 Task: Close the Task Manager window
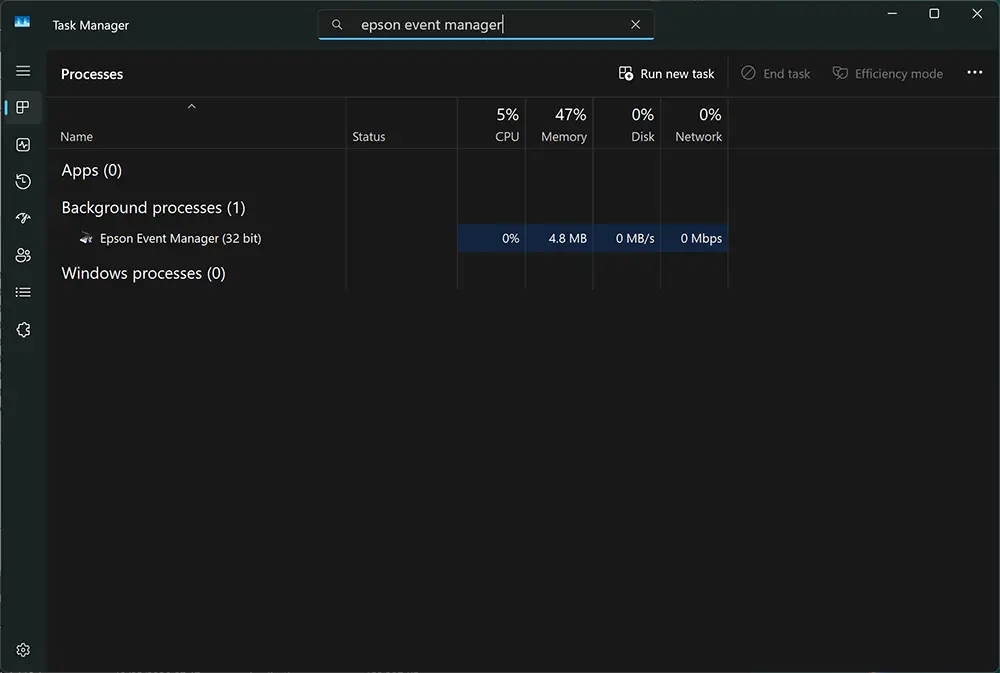click(x=977, y=13)
